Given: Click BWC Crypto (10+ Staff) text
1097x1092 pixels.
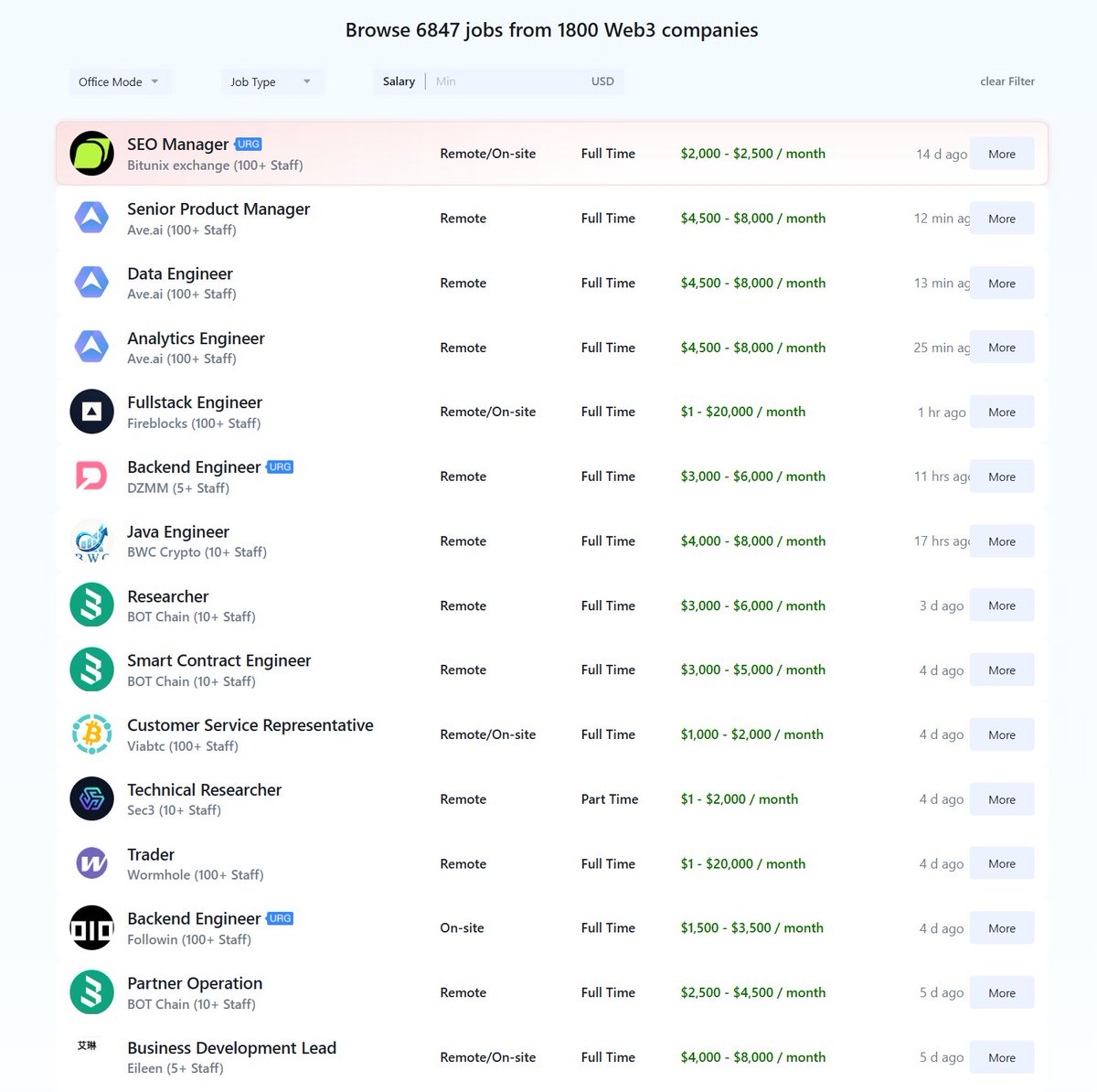Looking at the screenshot, I should 197,552.
